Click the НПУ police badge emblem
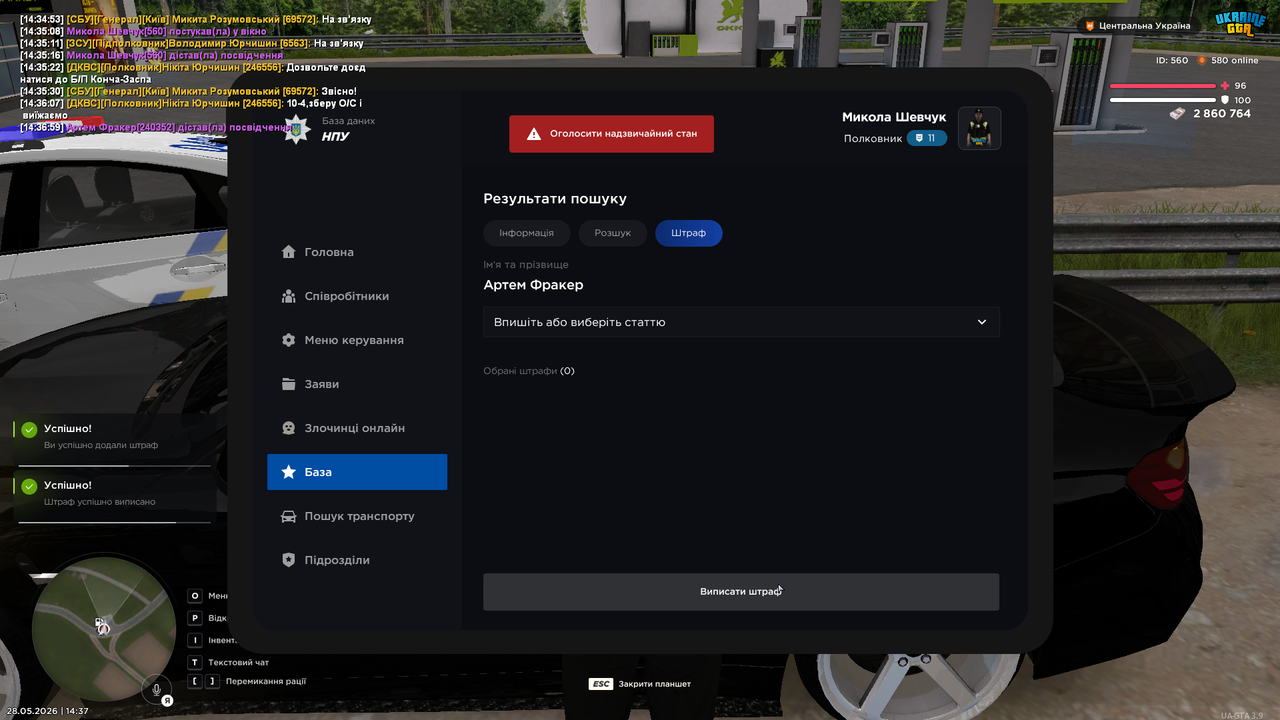This screenshot has height=720, width=1280. (x=297, y=129)
